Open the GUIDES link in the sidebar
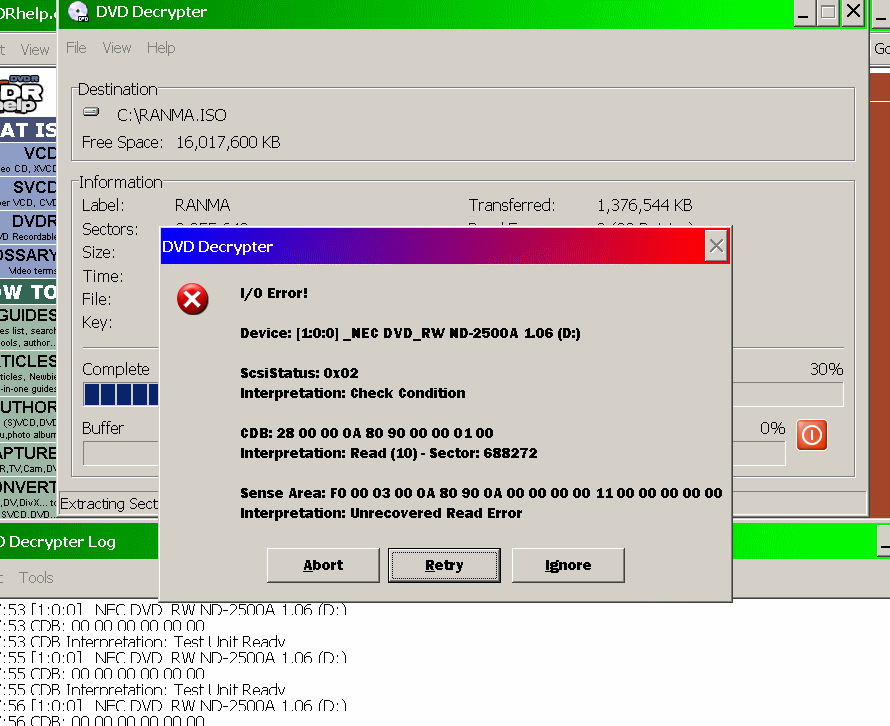This screenshot has width=890, height=726. click(28, 315)
